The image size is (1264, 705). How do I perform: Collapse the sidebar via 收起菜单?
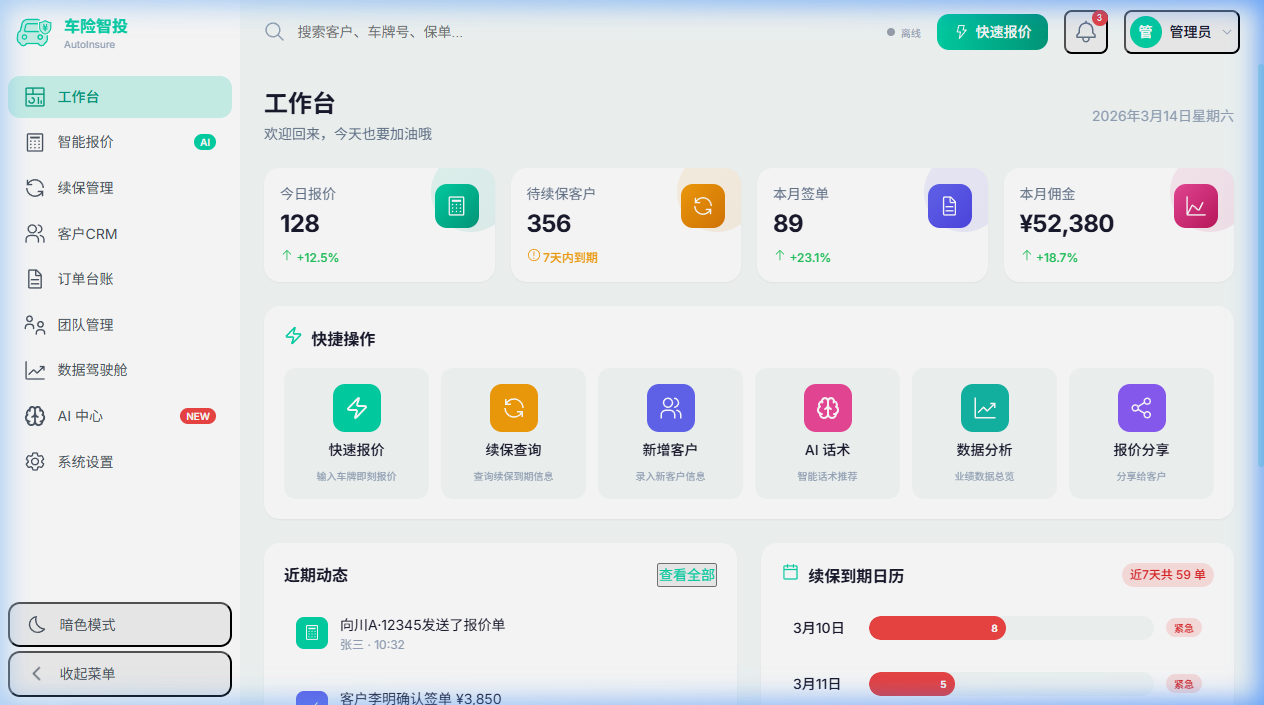click(119, 674)
